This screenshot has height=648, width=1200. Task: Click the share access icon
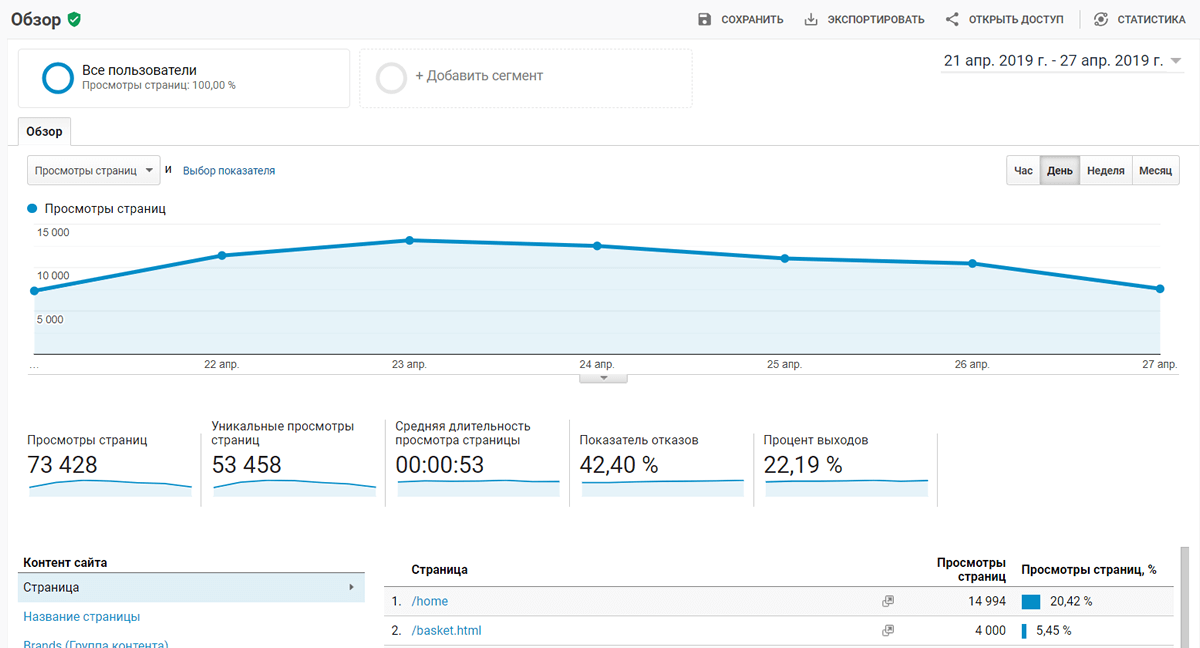click(x=952, y=19)
